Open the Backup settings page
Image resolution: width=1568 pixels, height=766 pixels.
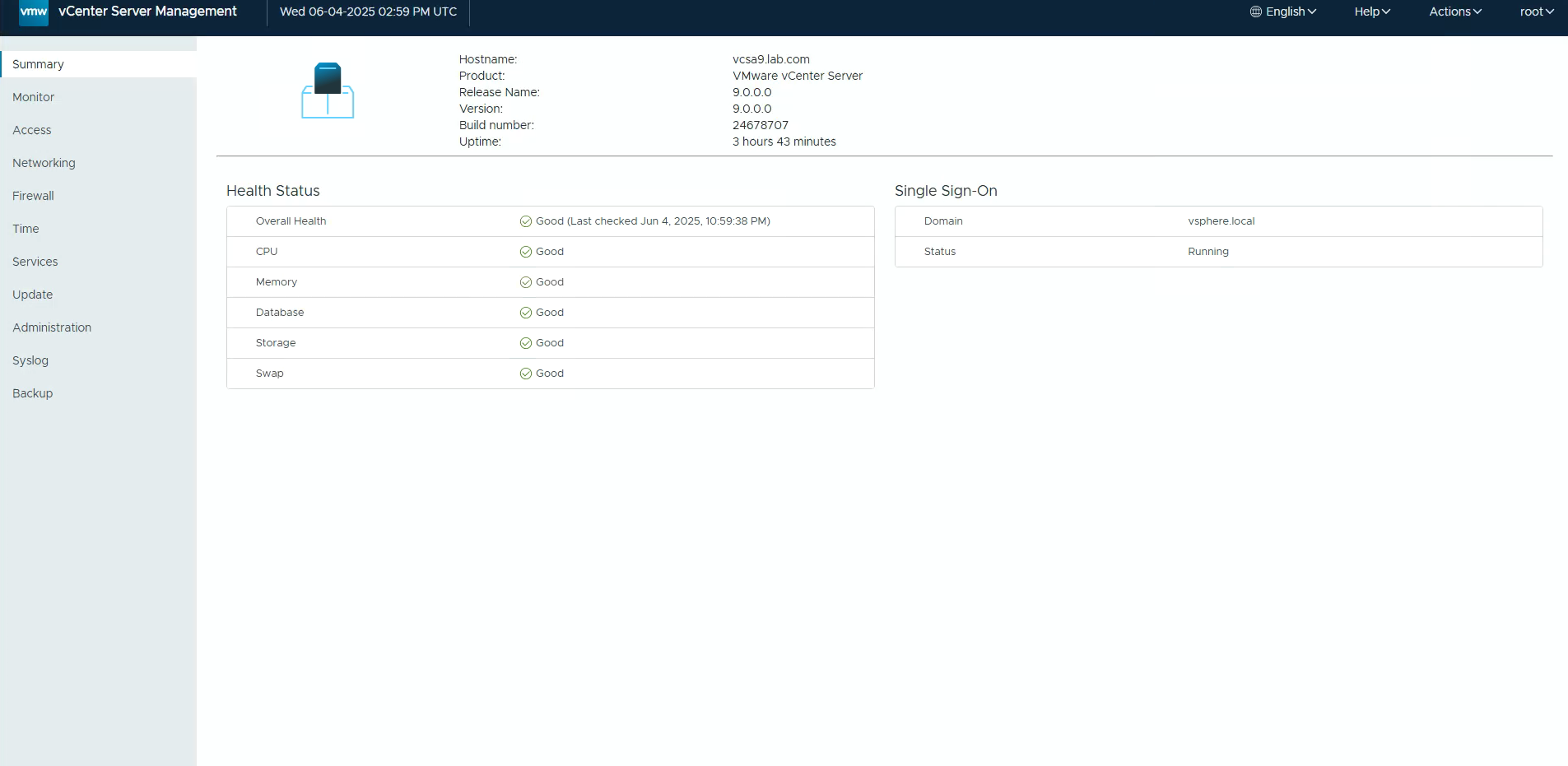click(33, 393)
